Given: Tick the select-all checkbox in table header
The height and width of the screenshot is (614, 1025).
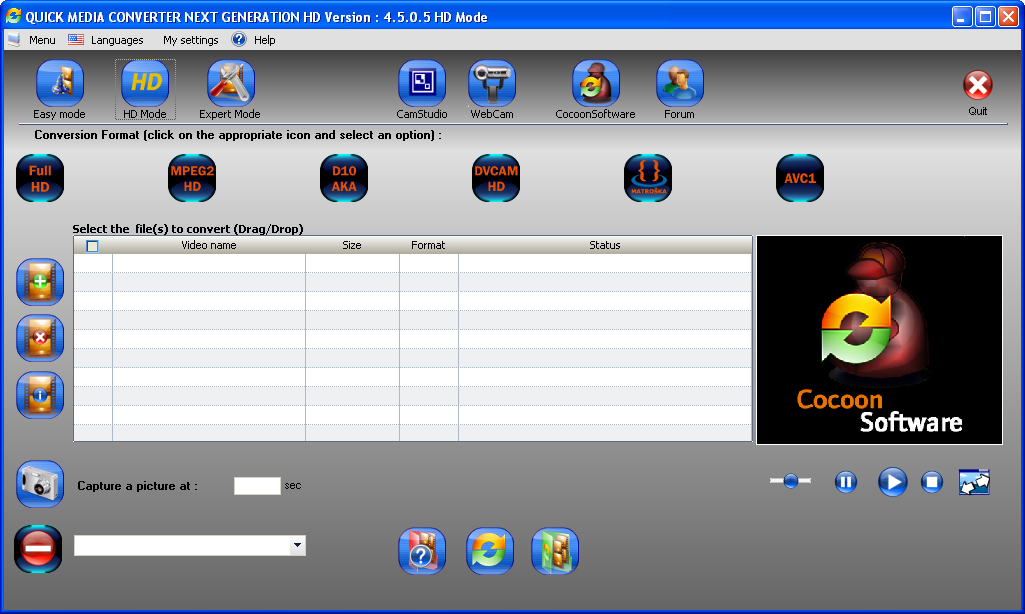Looking at the screenshot, I should coord(92,246).
